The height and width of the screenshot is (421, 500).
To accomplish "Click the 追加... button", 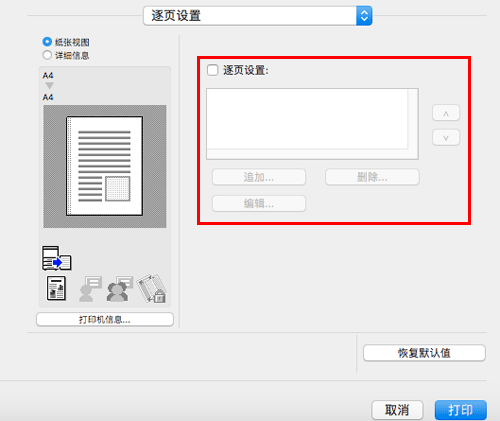I will coord(259,177).
